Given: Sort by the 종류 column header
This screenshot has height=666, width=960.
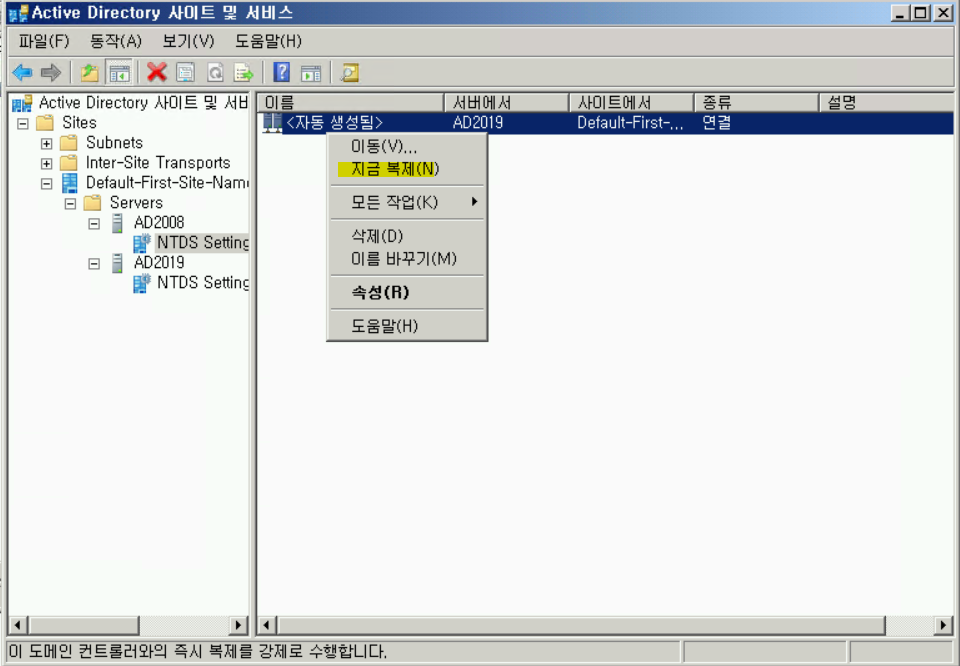Looking at the screenshot, I should (757, 102).
